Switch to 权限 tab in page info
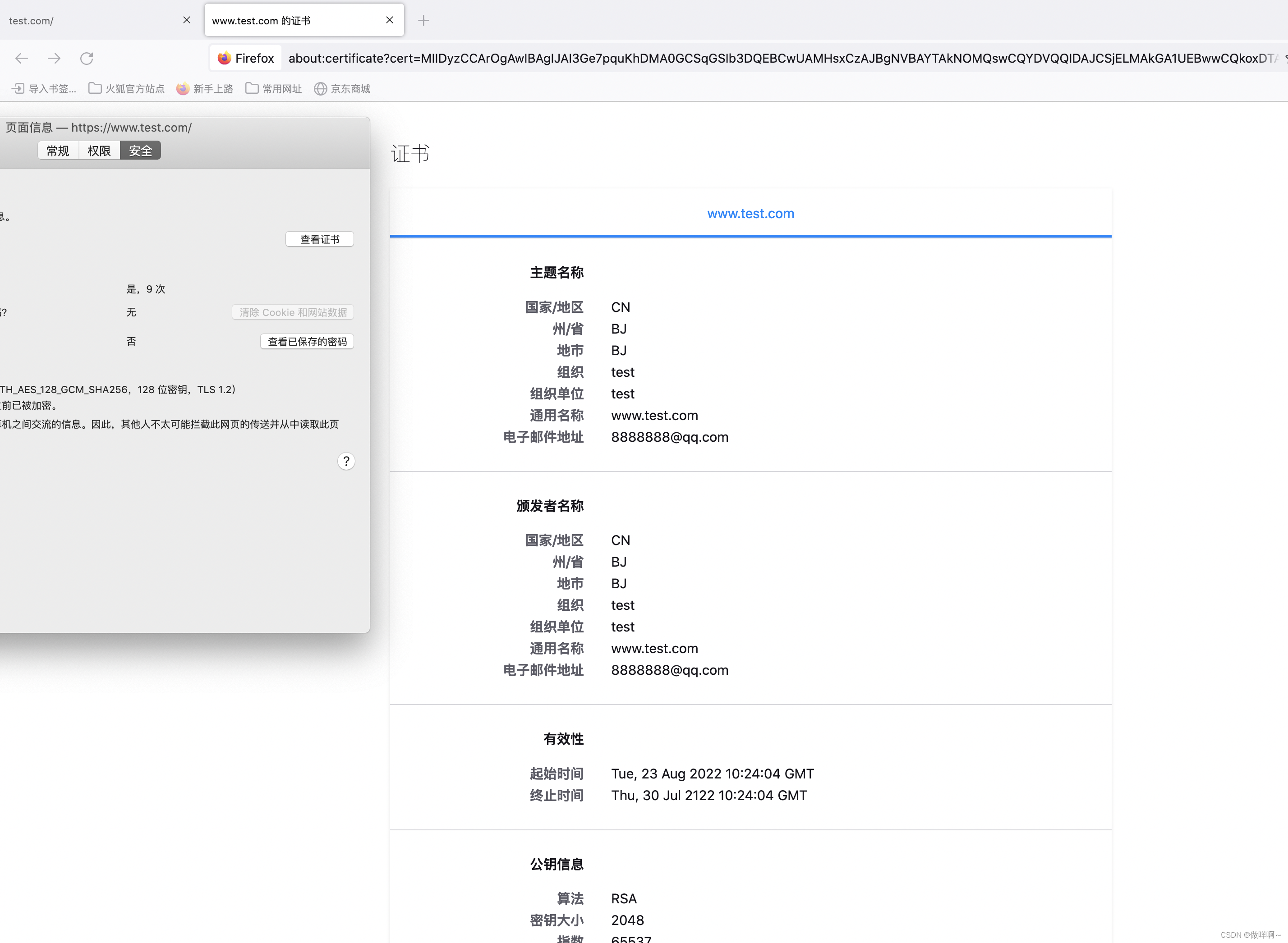The height and width of the screenshot is (943, 1288). (x=99, y=151)
